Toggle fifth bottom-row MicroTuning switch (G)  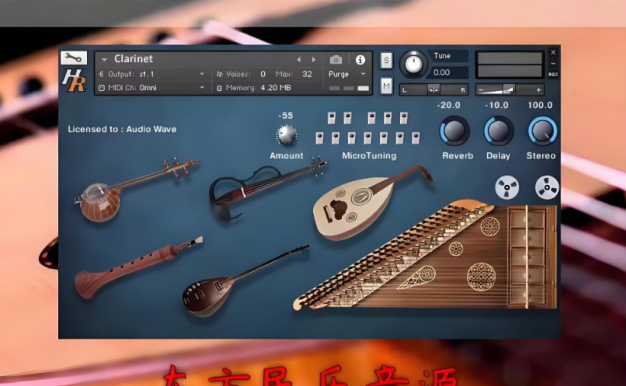point(384,138)
